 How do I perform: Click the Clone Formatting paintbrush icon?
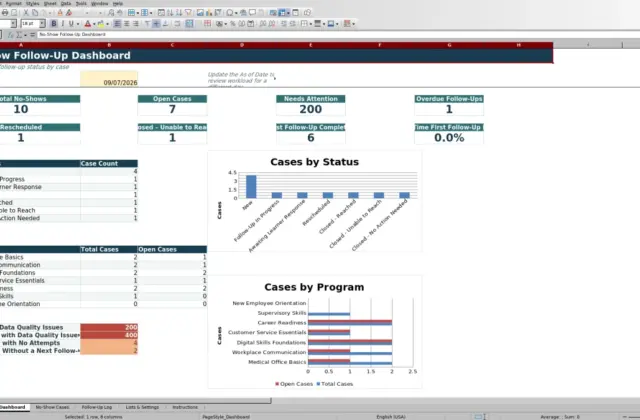point(60,13)
